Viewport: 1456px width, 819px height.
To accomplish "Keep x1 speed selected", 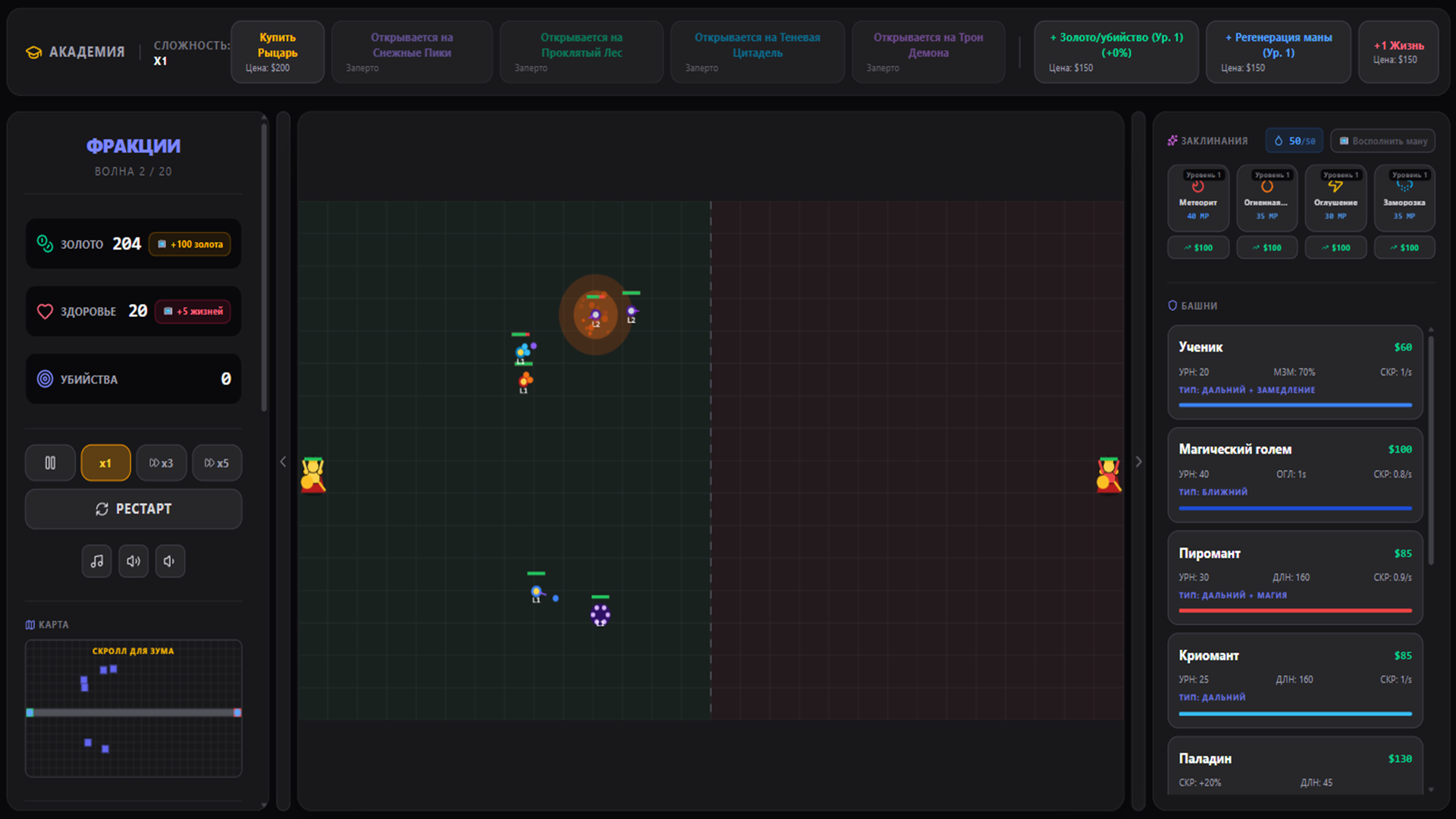I will tap(105, 463).
